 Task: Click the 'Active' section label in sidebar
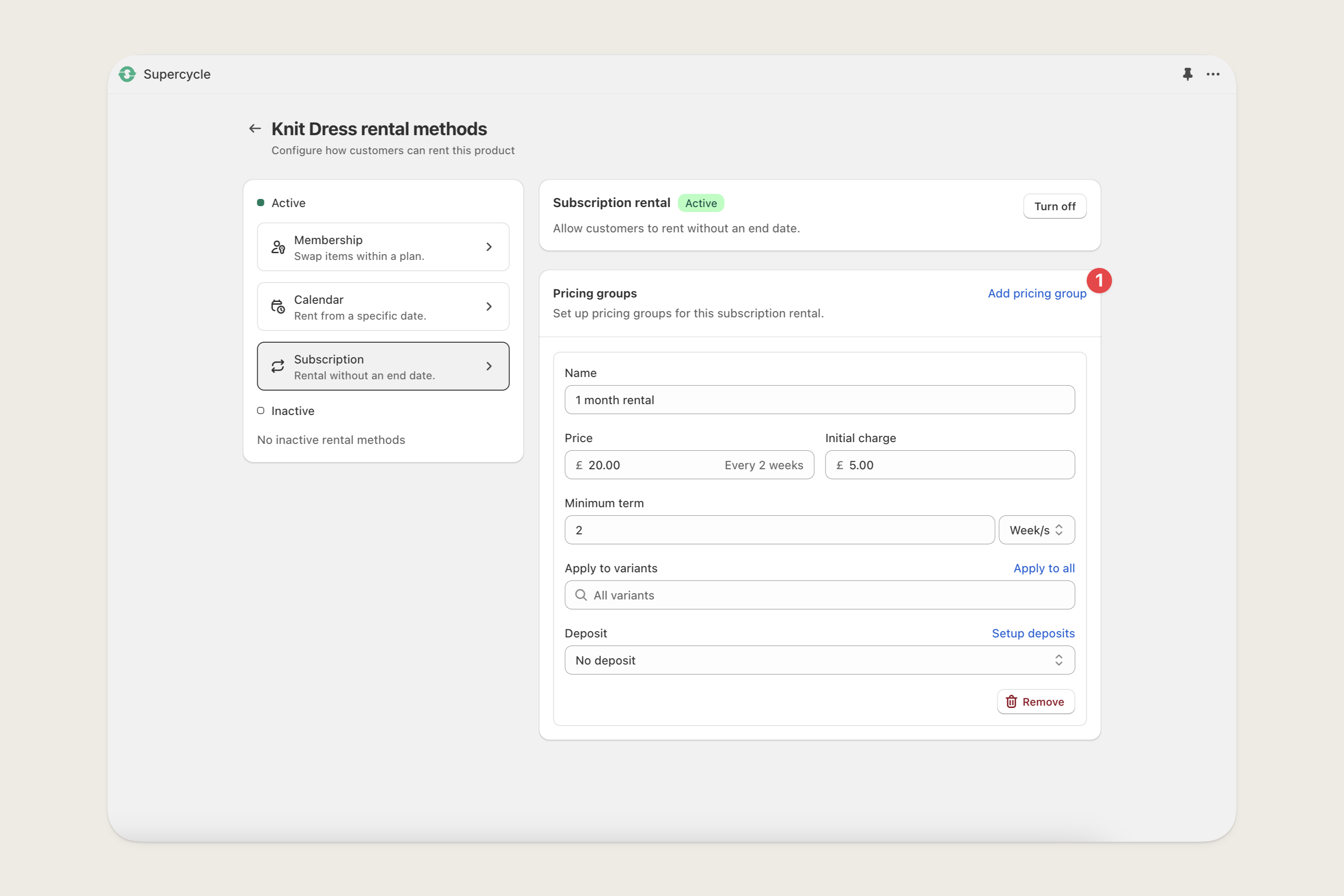point(288,203)
